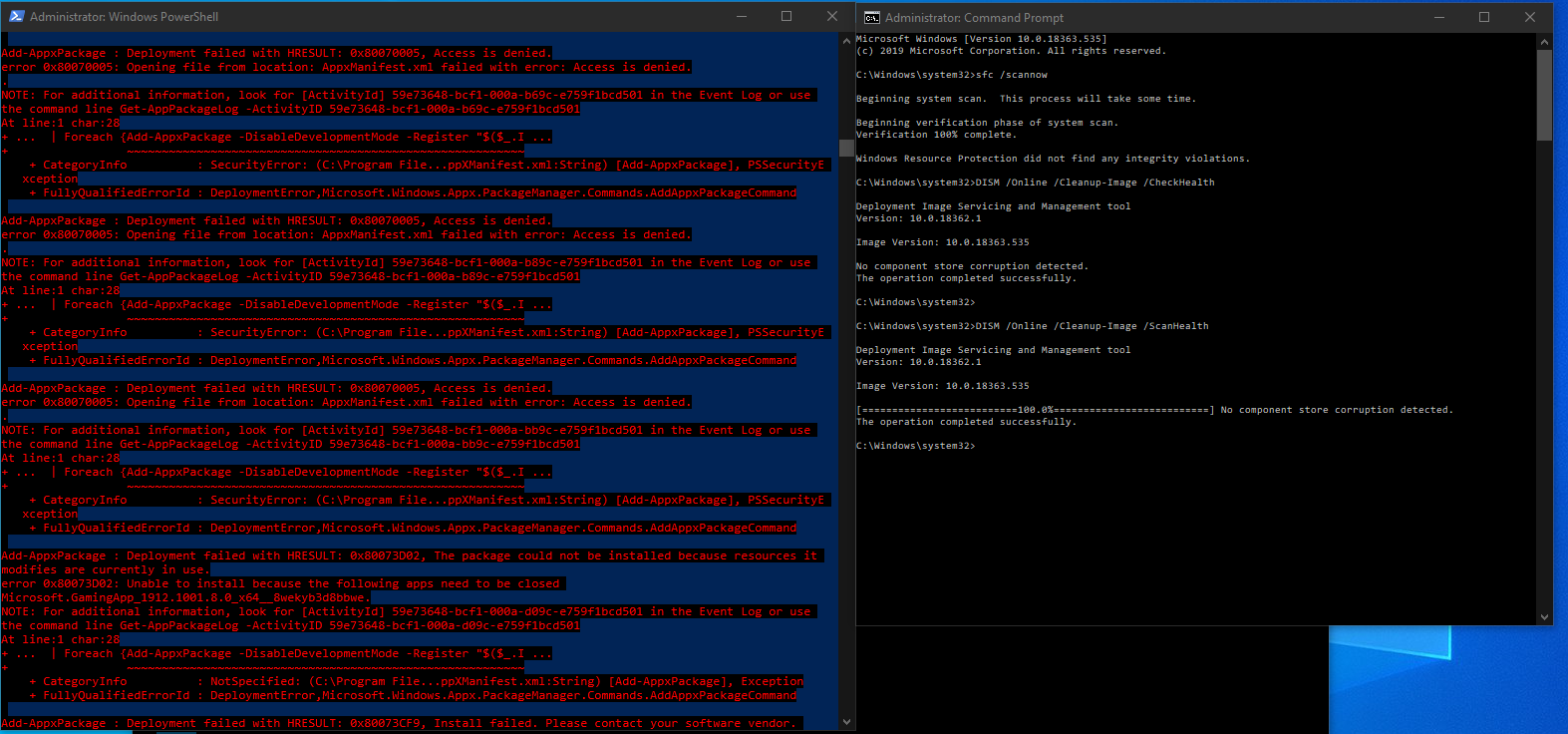Click the PowerShell title bar text
The height and width of the screenshot is (734, 1568).
coord(124,17)
